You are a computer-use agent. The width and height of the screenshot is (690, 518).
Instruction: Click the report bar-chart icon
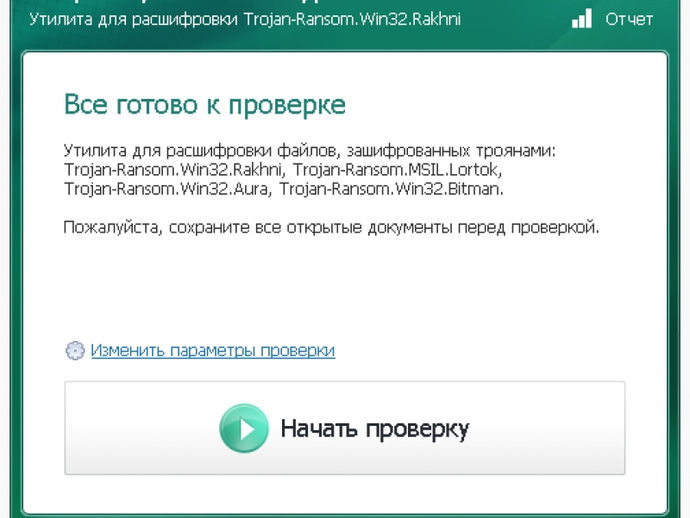(x=582, y=19)
